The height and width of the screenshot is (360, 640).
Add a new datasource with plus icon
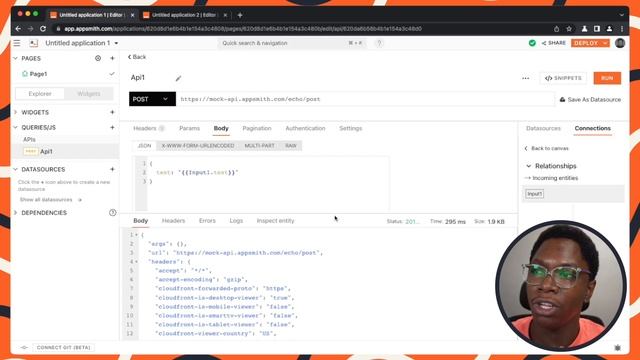point(112,169)
